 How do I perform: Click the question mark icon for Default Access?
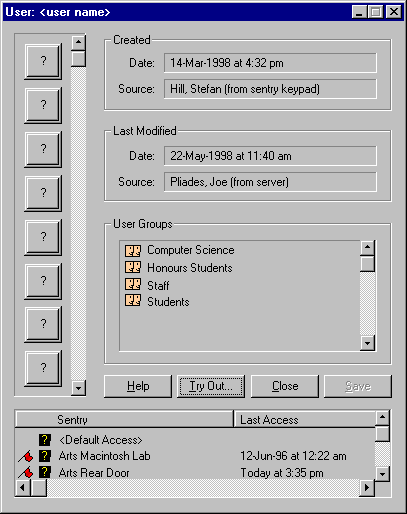(x=45, y=440)
